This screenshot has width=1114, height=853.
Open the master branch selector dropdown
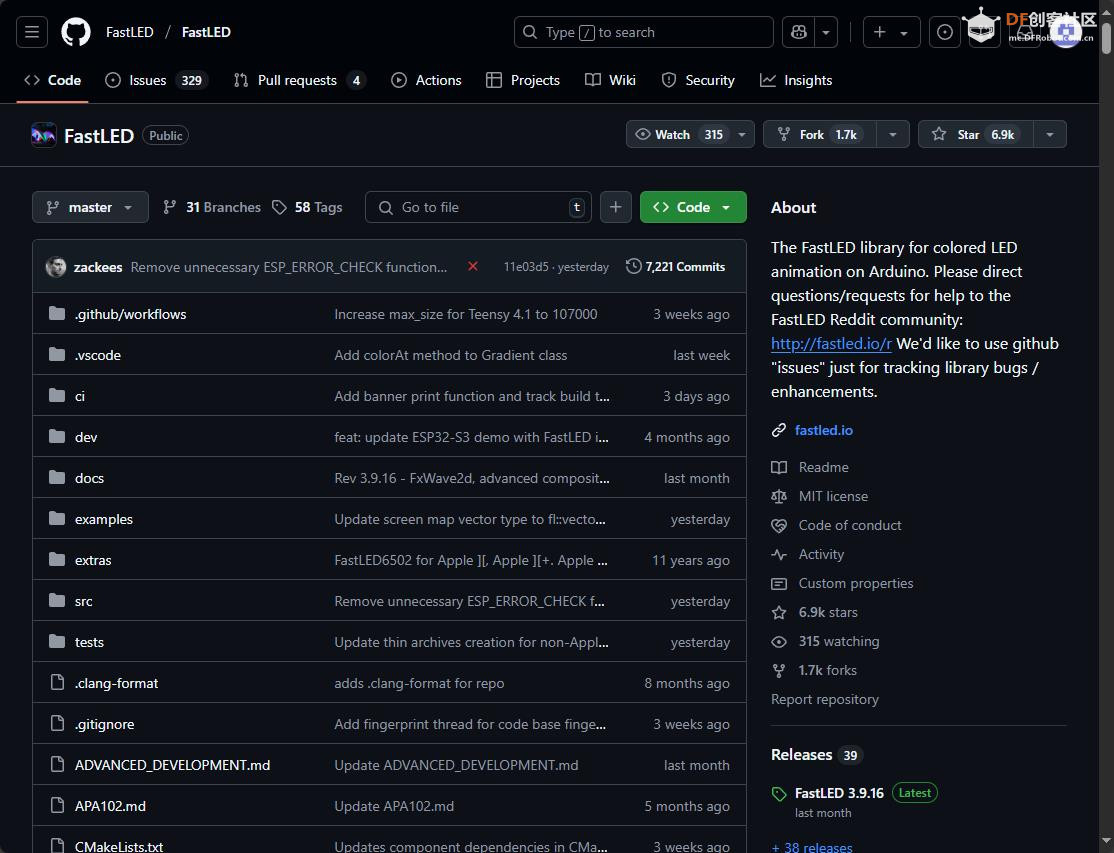pyautogui.click(x=90, y=207)
